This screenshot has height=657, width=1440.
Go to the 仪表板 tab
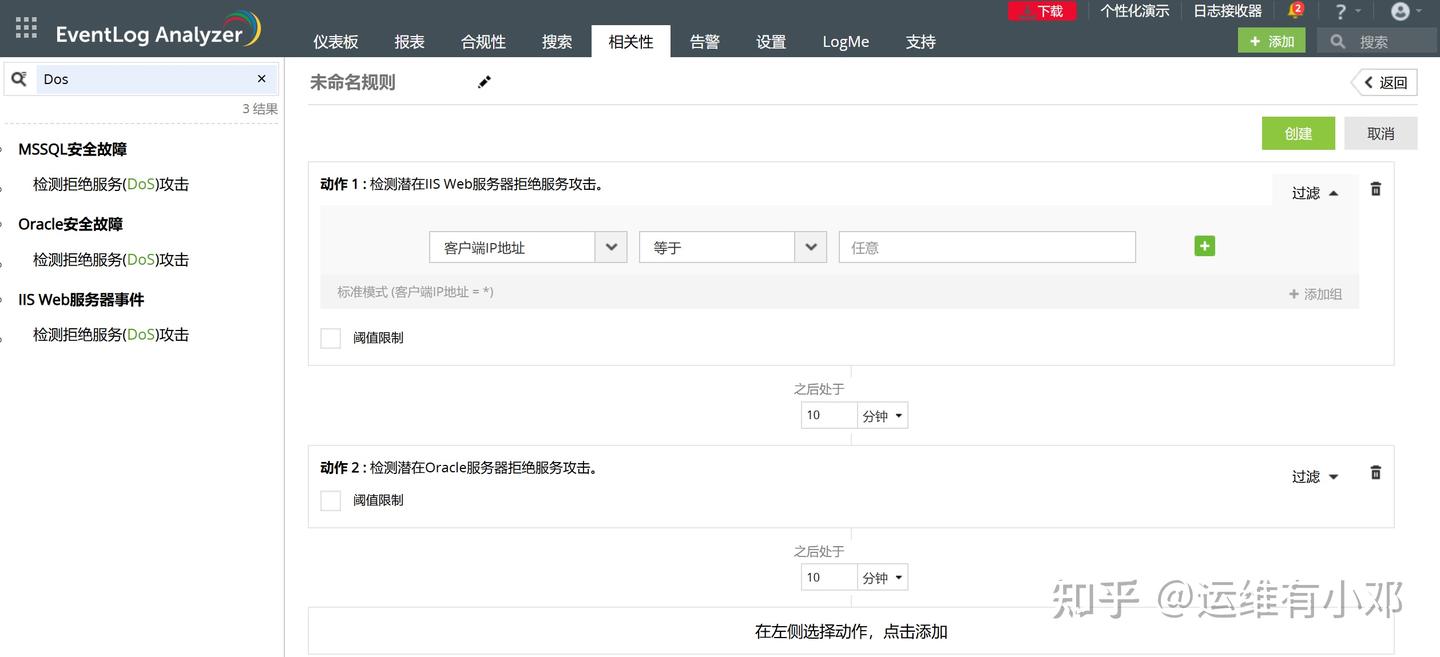pyautogui.click(x=336, y=42)
